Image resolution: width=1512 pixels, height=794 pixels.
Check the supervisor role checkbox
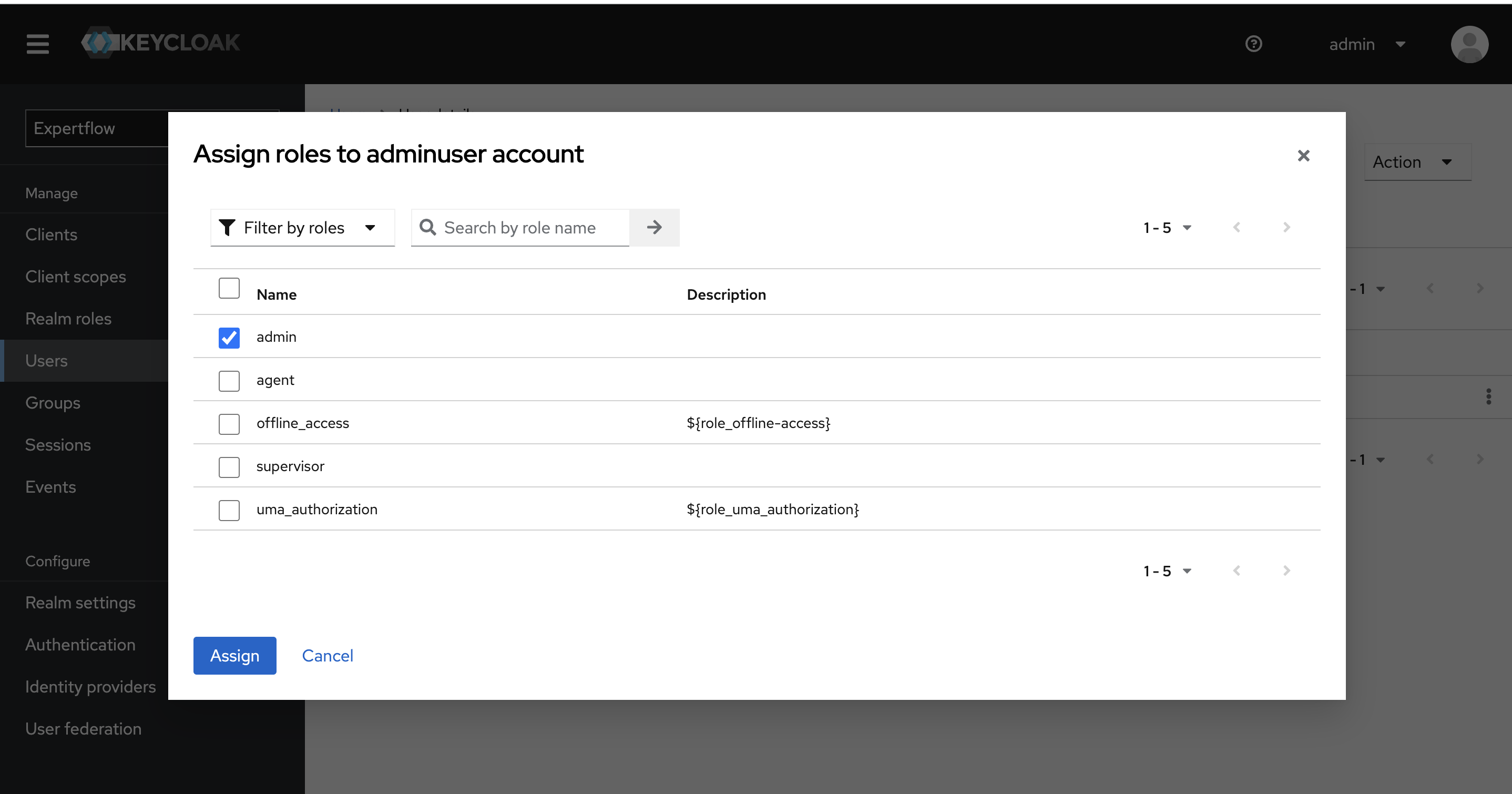coord(229,467)
